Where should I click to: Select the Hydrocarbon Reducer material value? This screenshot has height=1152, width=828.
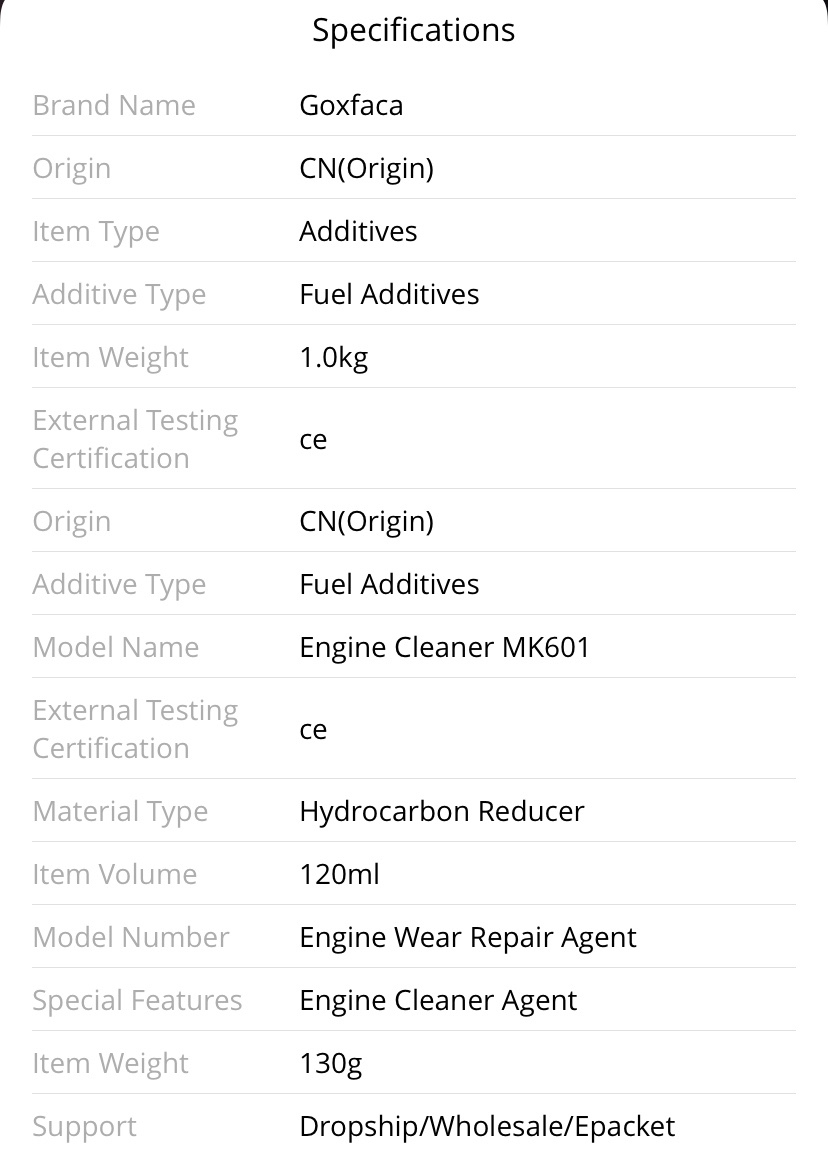[442, 811]
